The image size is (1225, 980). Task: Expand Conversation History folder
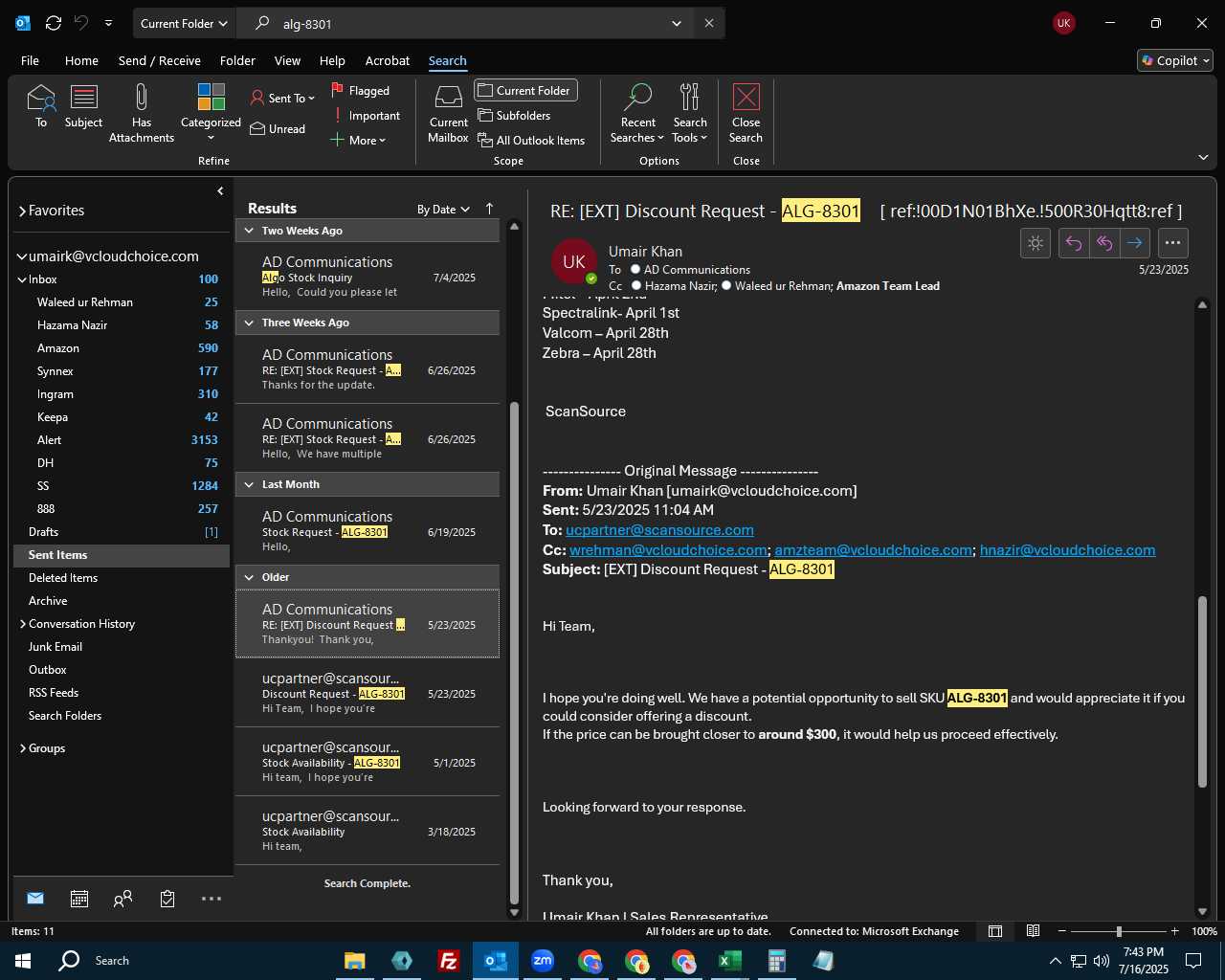[22, 624]
